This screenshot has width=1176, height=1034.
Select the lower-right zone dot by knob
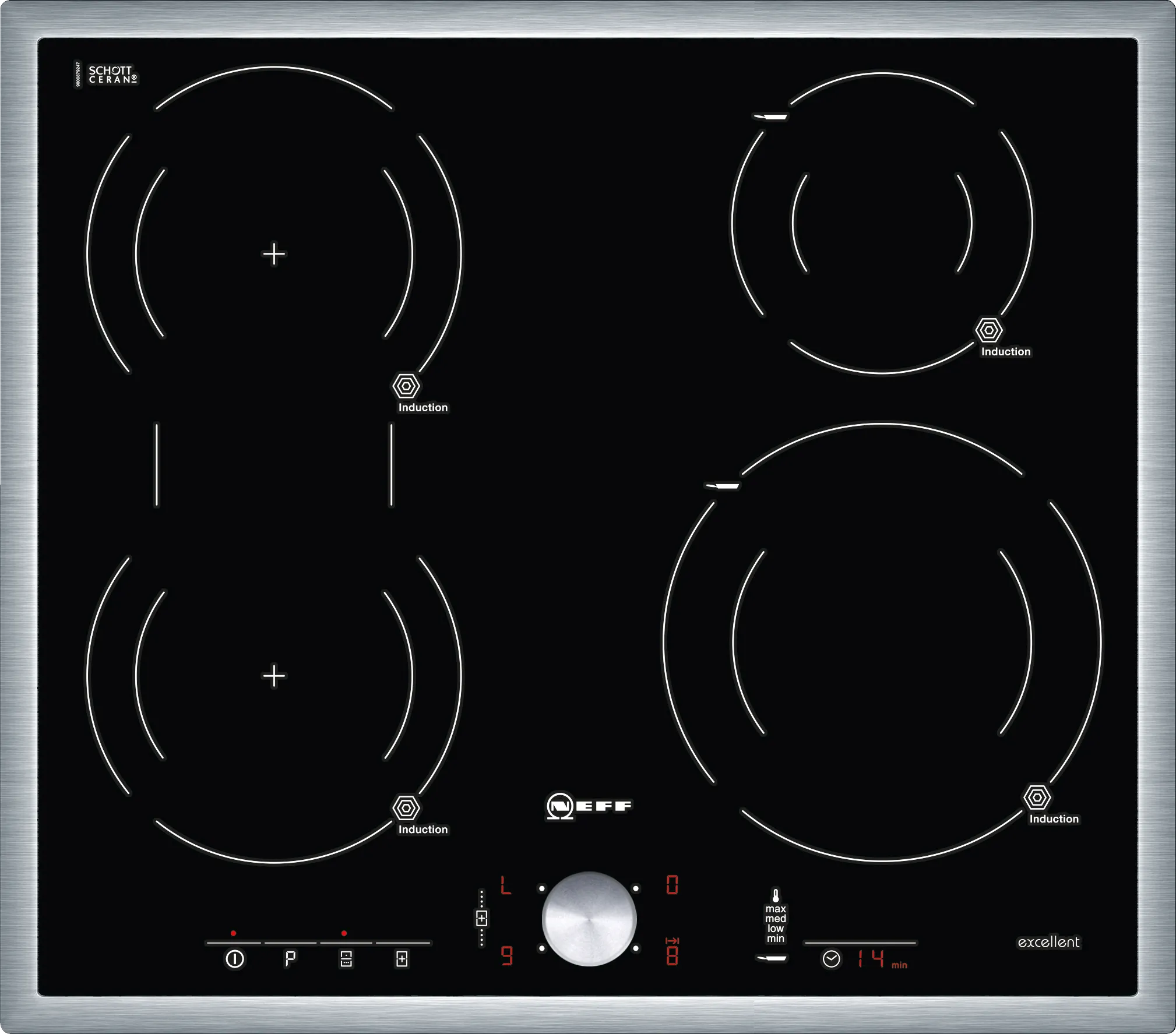[x=636, y=948]
